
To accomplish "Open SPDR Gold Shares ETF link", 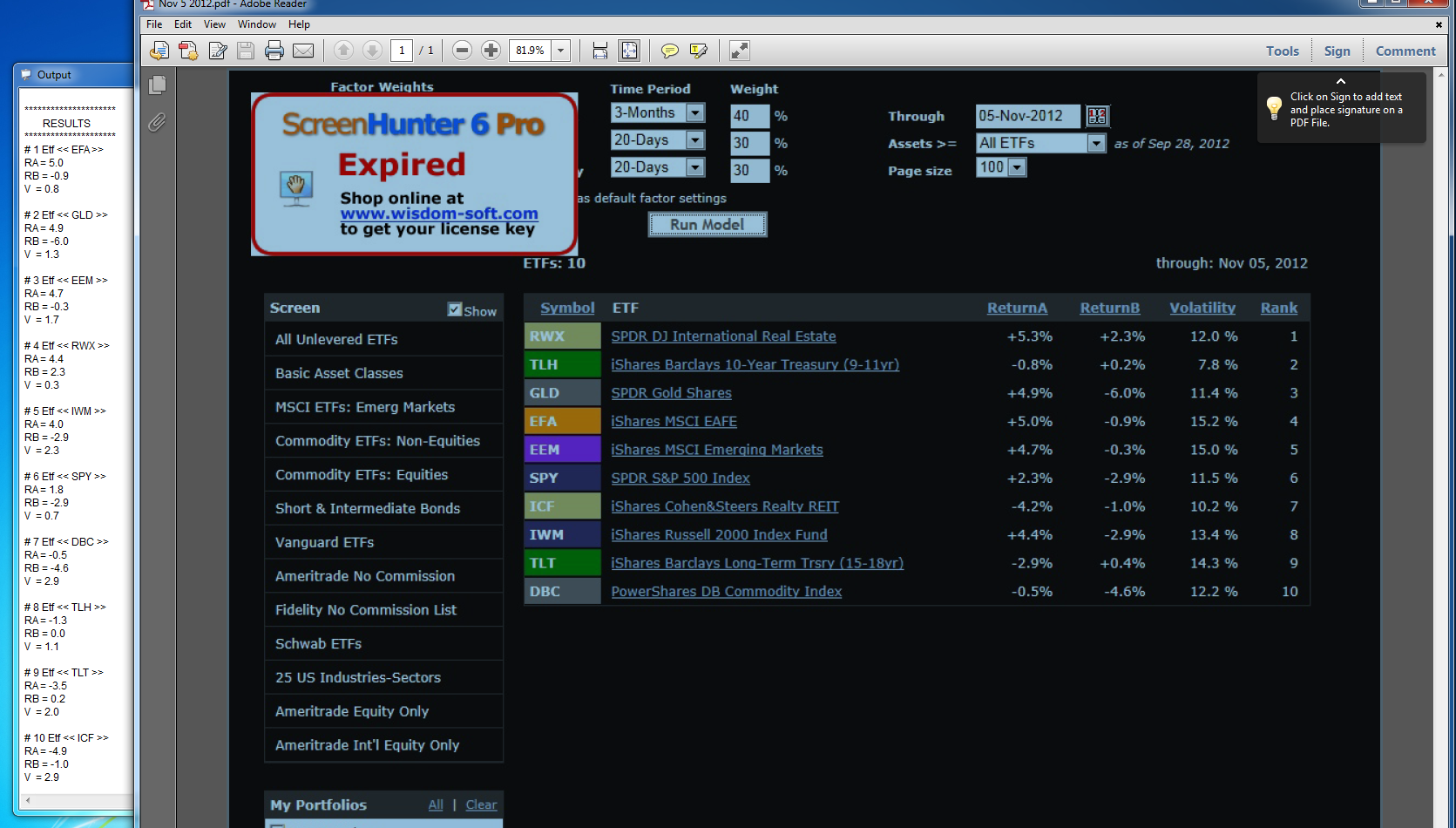I will pyautogui.click(x=671, y=393).
